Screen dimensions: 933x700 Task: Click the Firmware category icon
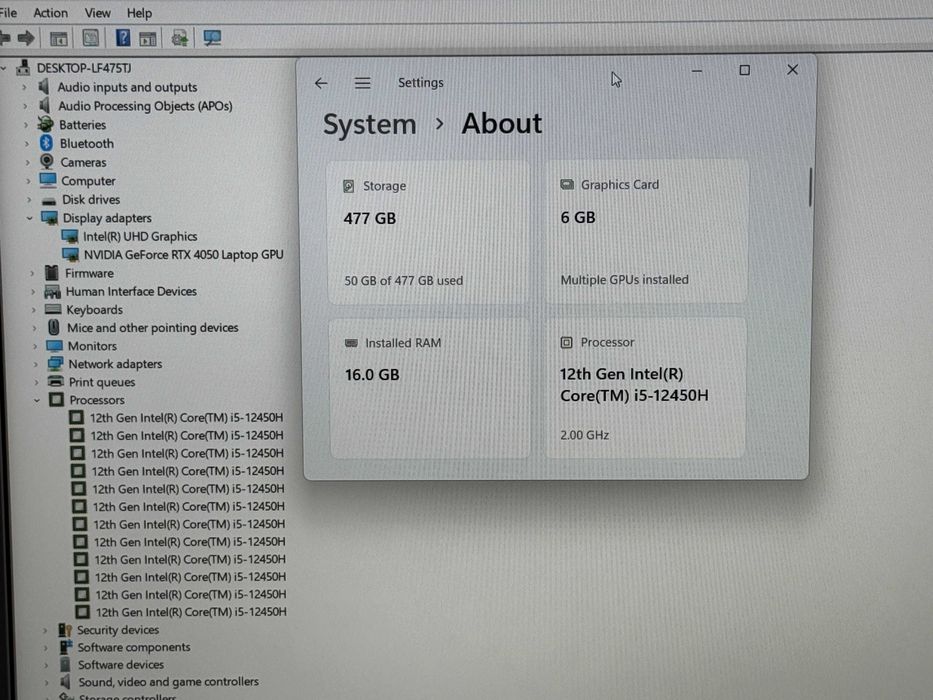52,273
